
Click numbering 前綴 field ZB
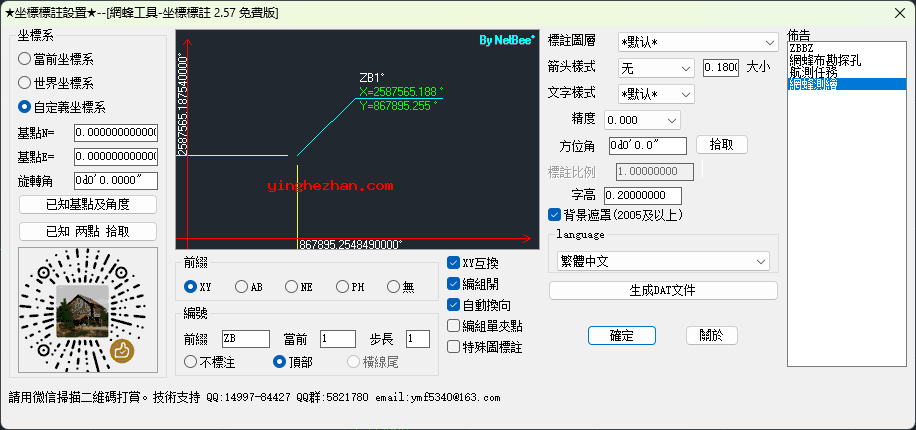coord(246,339)
